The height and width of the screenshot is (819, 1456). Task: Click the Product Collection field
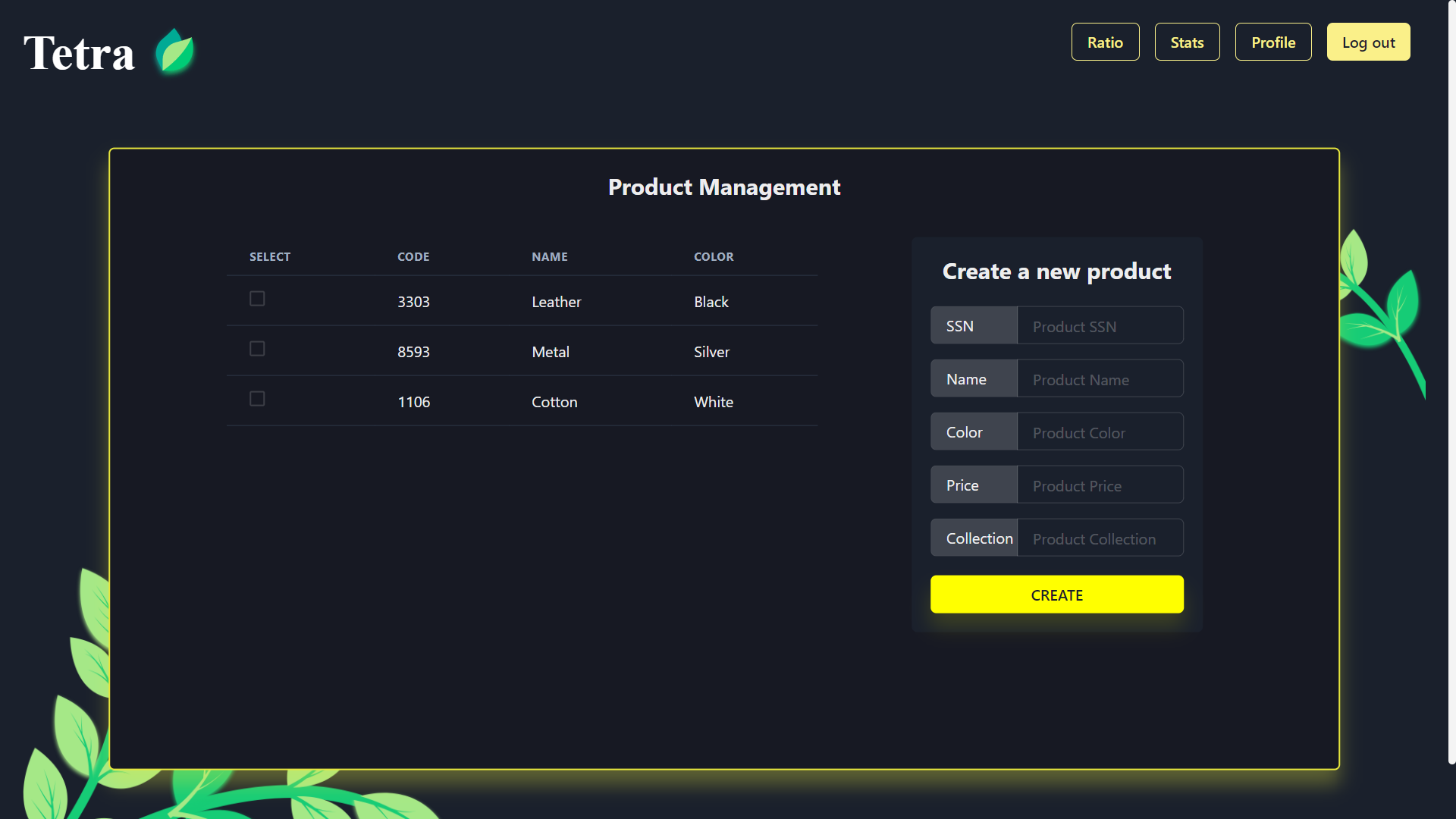[x=1099, y=538]
